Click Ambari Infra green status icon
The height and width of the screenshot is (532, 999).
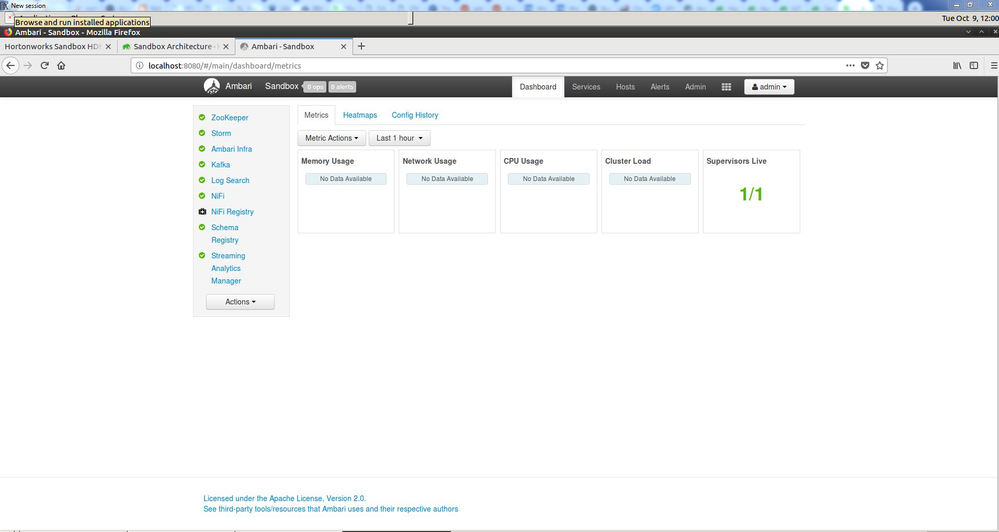click(x=202, y=148)
